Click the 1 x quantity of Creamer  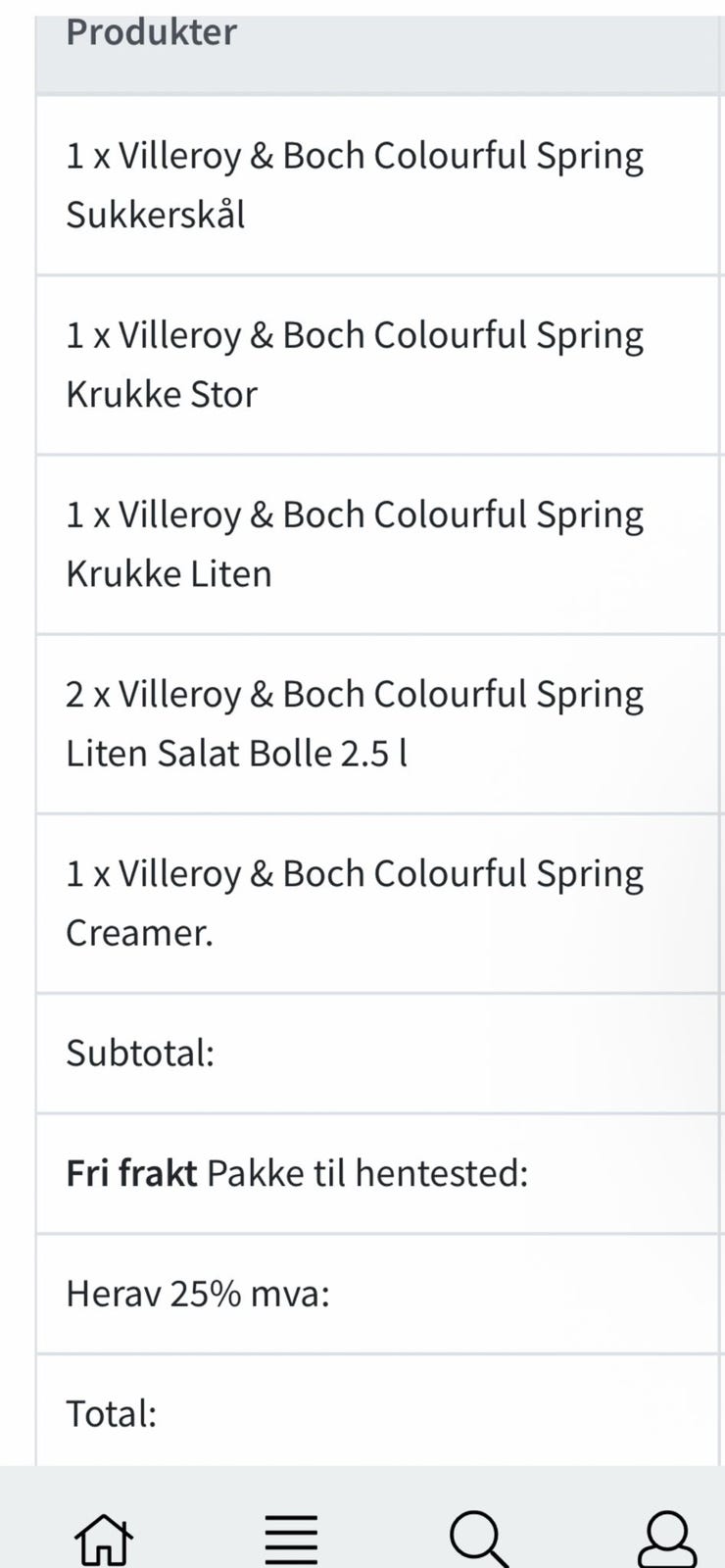click(87, 874)
